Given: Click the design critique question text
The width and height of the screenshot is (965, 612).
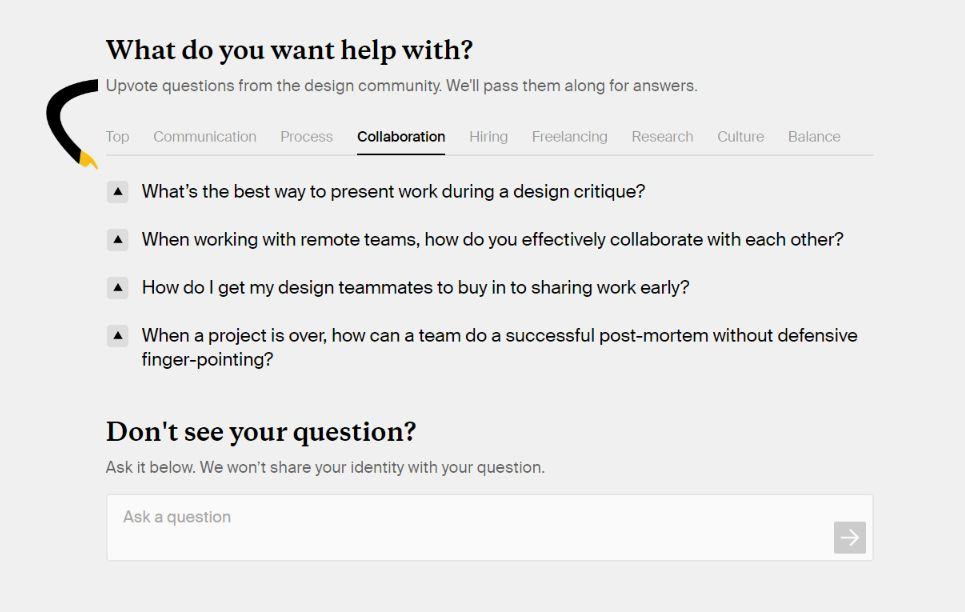Looking at the screenshot, I should 393,191.
